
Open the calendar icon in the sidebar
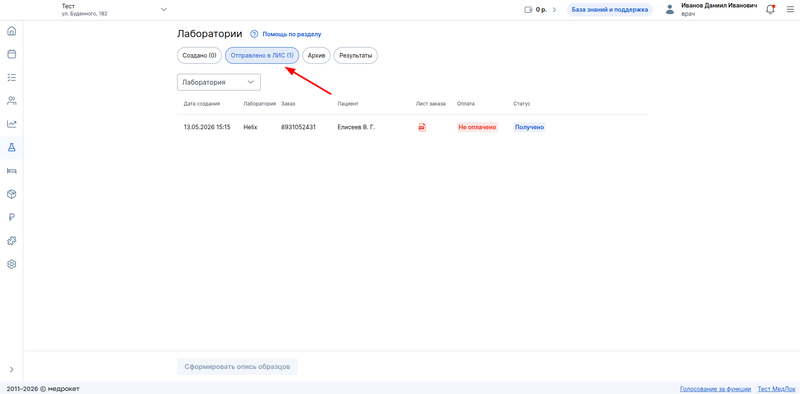coord(11,54)
